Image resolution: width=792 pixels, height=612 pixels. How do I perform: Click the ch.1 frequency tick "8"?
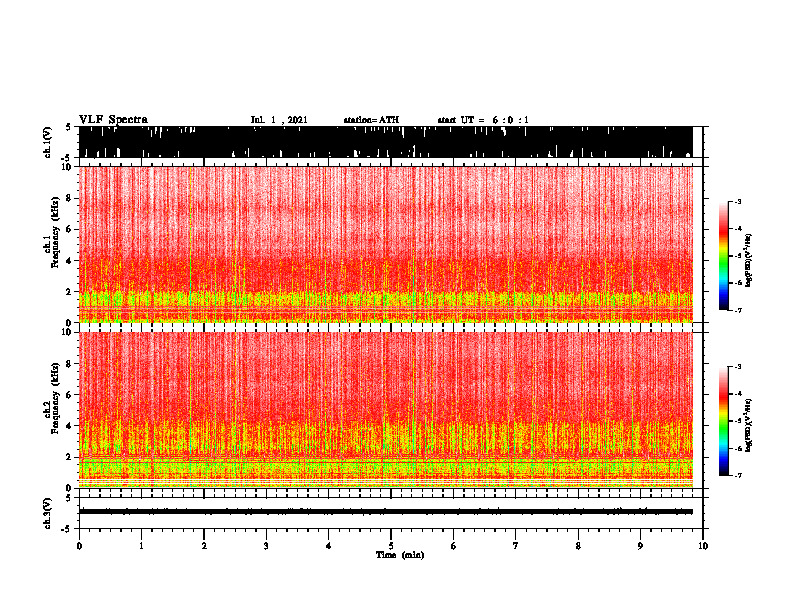(x=69, y=198)
